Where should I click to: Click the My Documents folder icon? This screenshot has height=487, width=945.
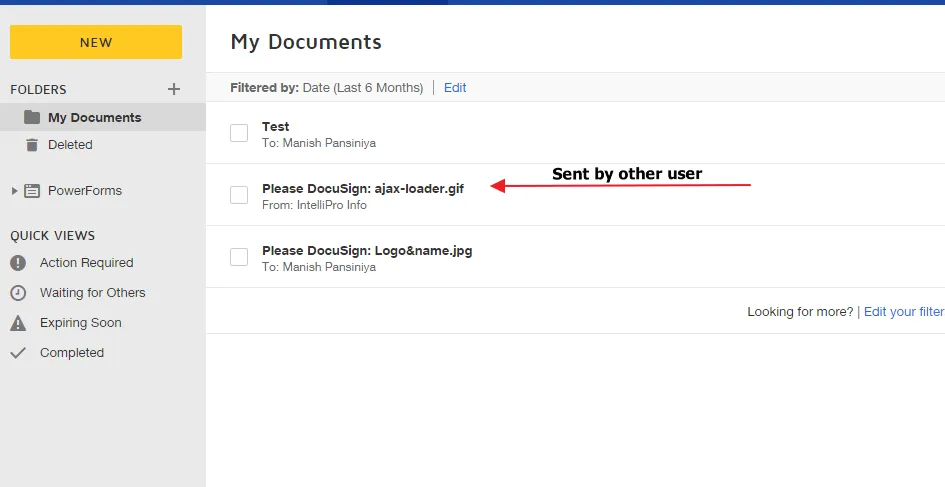tap(32, 117)
